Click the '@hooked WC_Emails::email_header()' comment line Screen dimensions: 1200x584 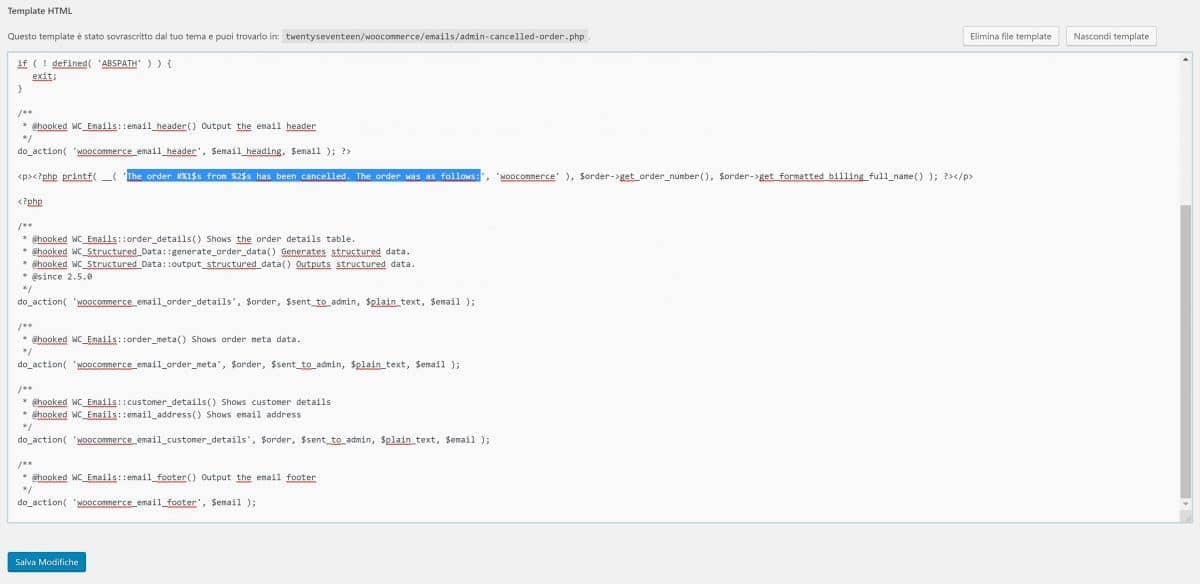(x=169, y=126)
